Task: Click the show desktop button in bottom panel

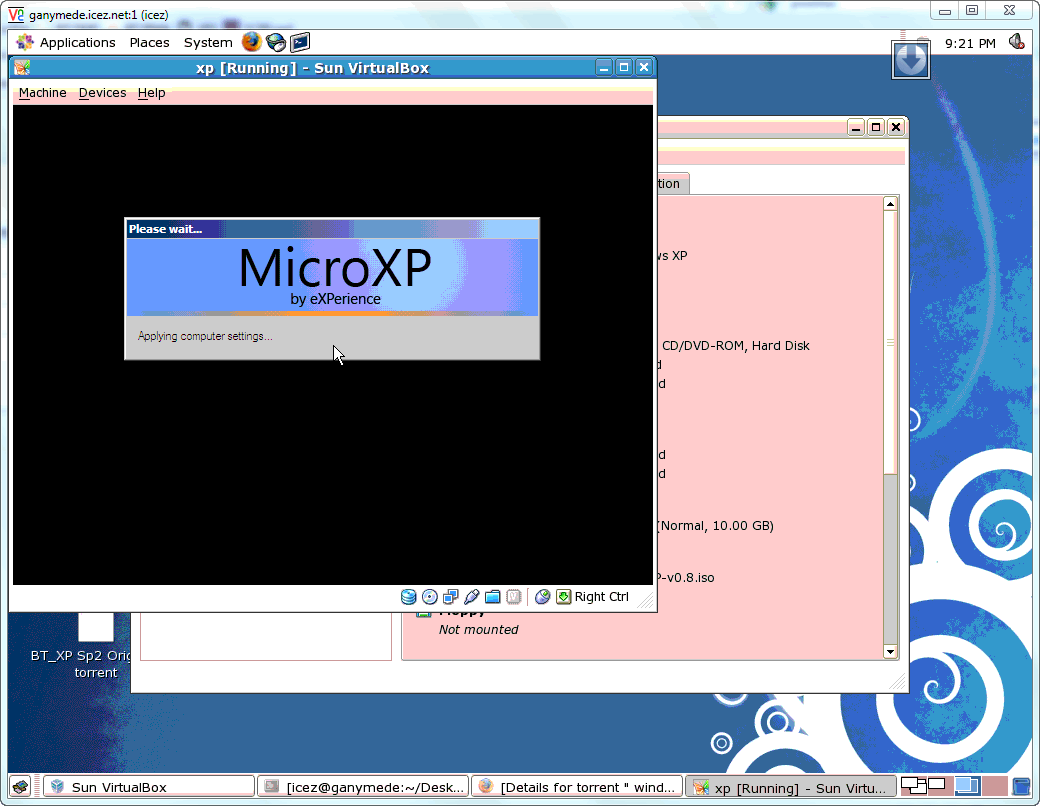Action: click(x=20, y=787)
